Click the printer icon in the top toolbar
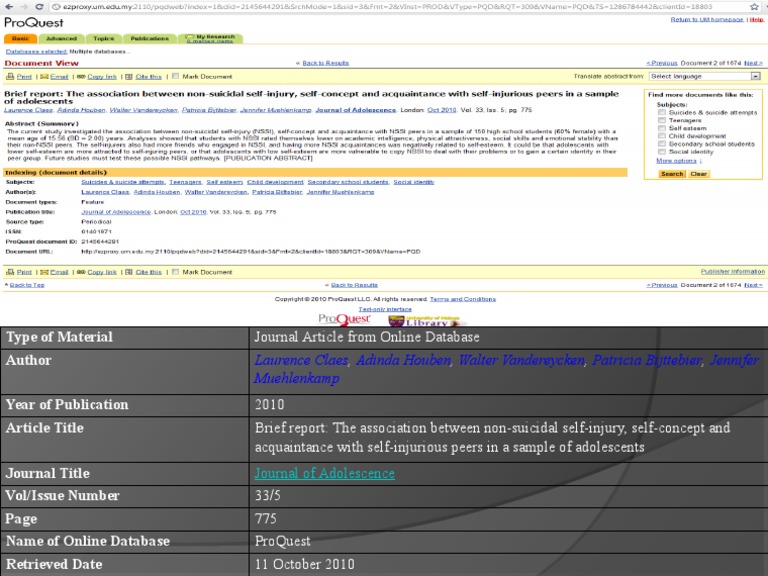The height and width of the screenshot is (576, 768). (10, 76)
